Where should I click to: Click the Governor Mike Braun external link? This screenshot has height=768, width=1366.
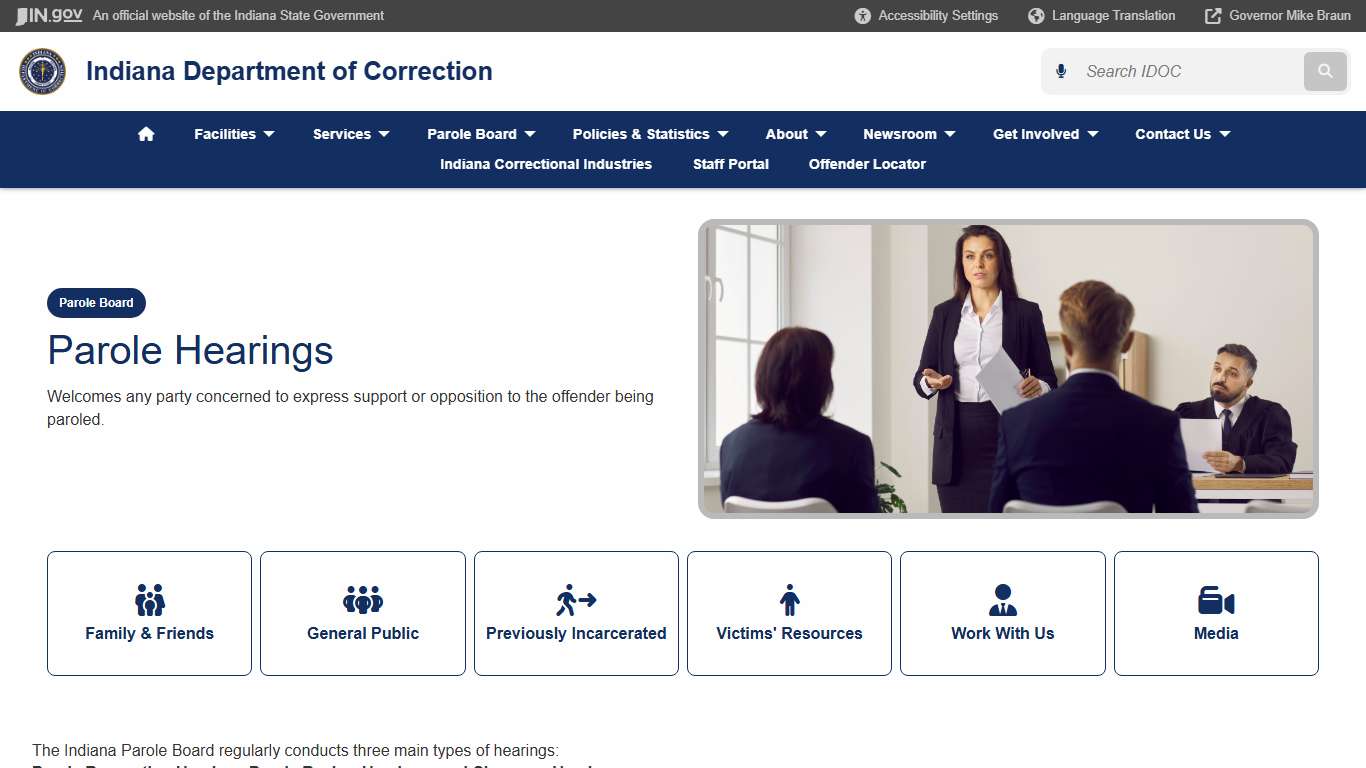point(1277,15)
